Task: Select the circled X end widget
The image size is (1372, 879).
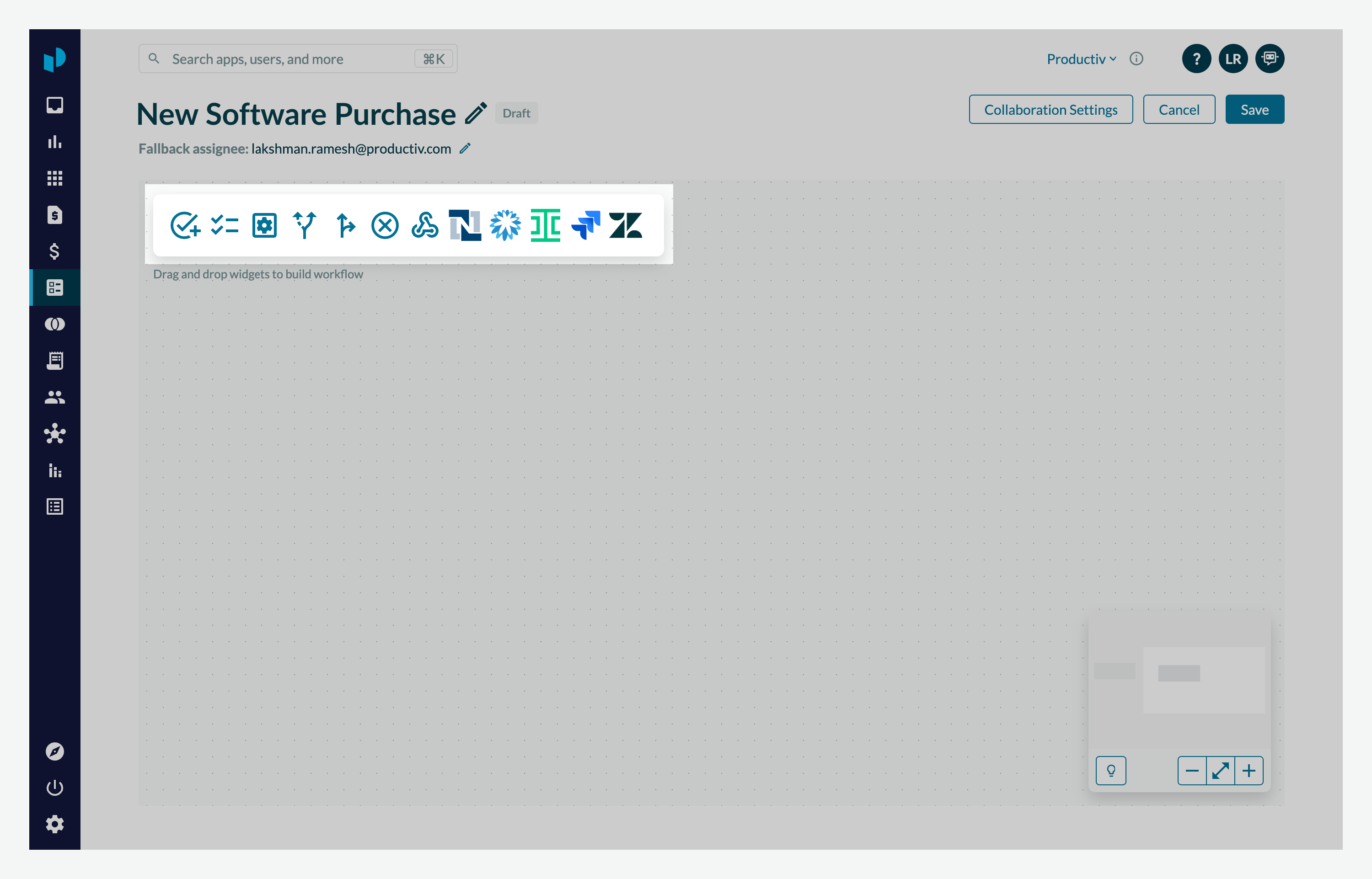Action: [385, 225]
